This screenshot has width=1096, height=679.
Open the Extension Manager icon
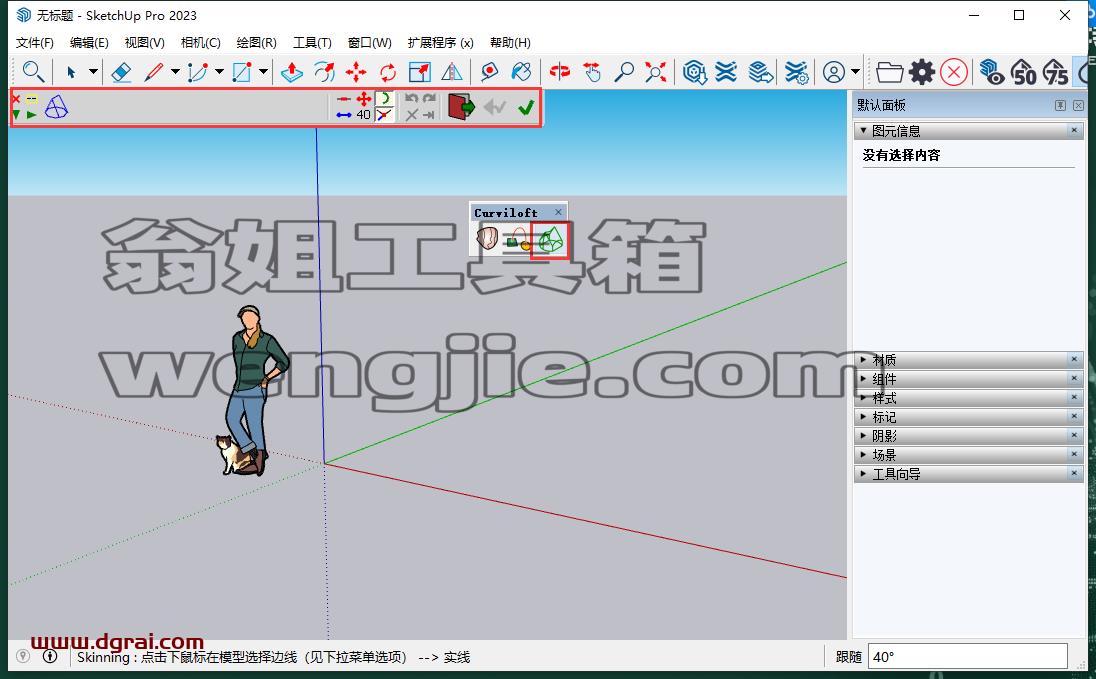click(x=796, y=71)
